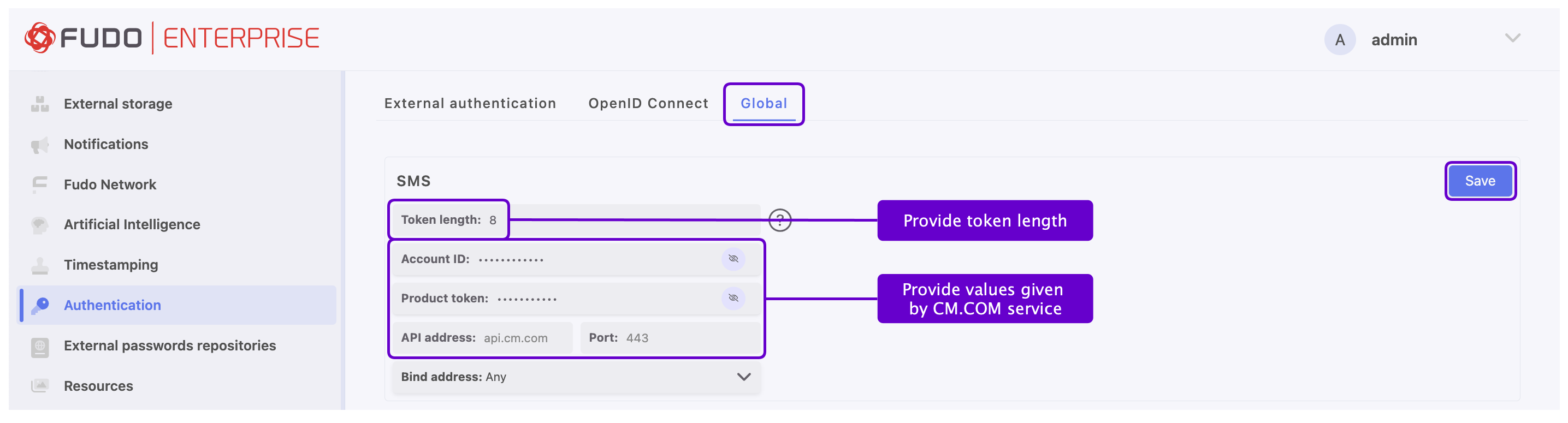
Task: Focus the API address field
Action: [523, 338]
